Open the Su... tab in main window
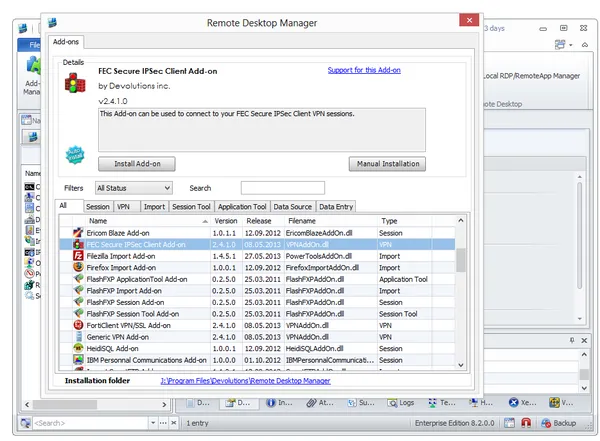The width and height of the screenshot is (600, 441). [x=360, y=402]
